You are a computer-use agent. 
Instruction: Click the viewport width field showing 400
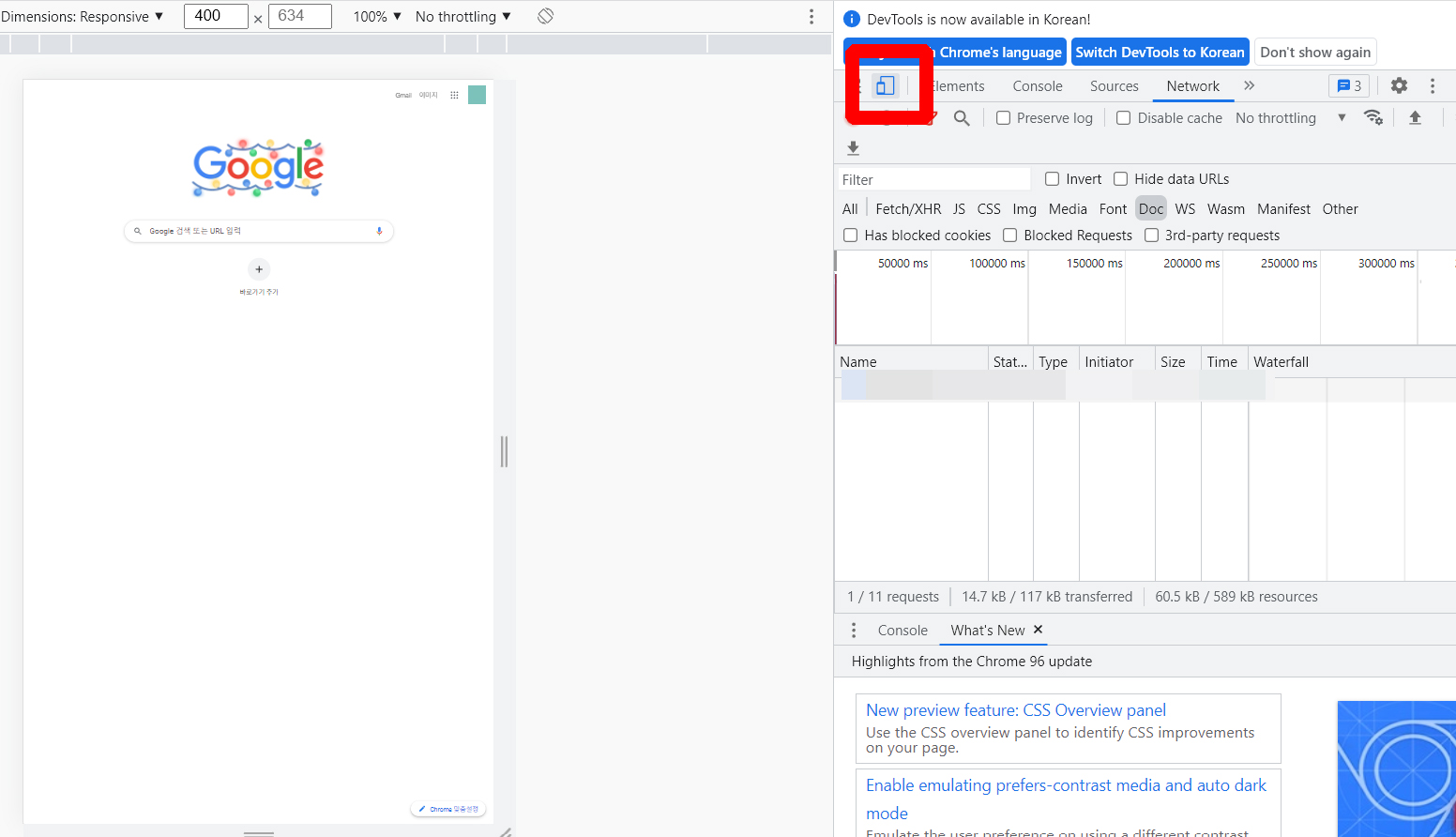click(216, 16)
